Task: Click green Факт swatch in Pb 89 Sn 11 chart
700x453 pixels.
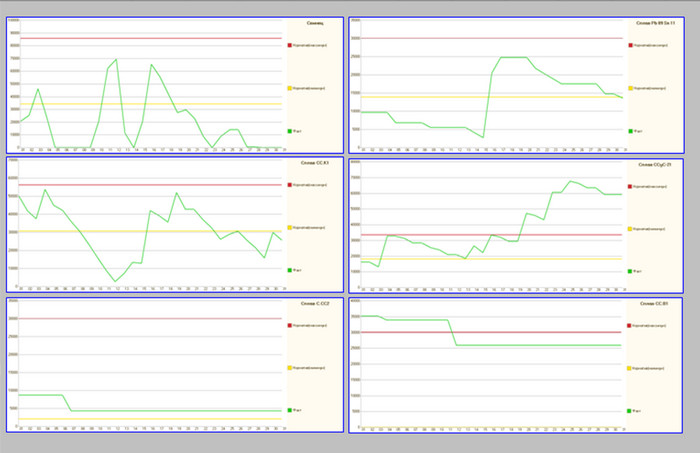Action: point(631,131)
